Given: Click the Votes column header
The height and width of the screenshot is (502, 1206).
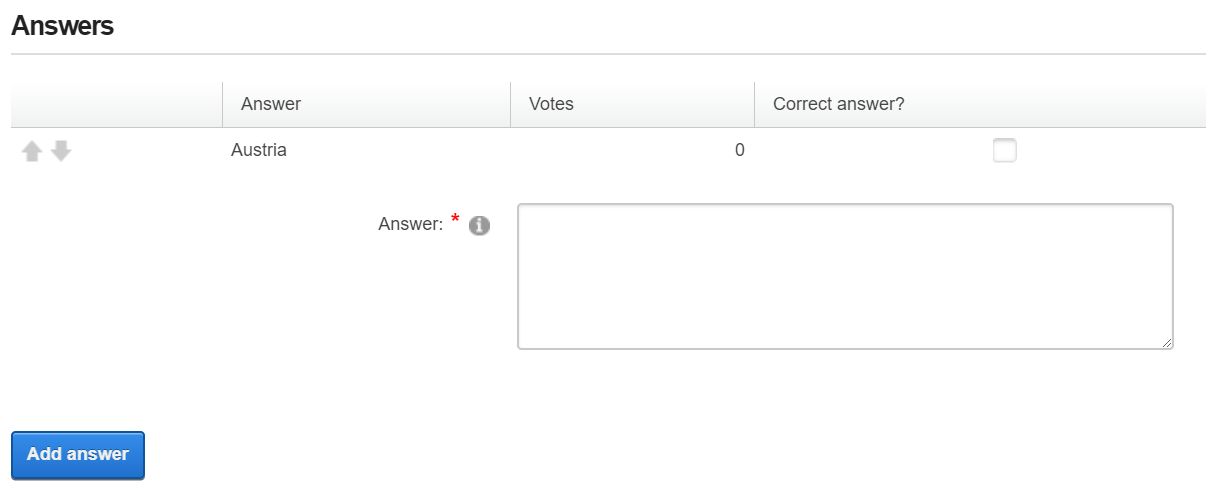Looking at the screenshot, I should click(x=551, y=104).
